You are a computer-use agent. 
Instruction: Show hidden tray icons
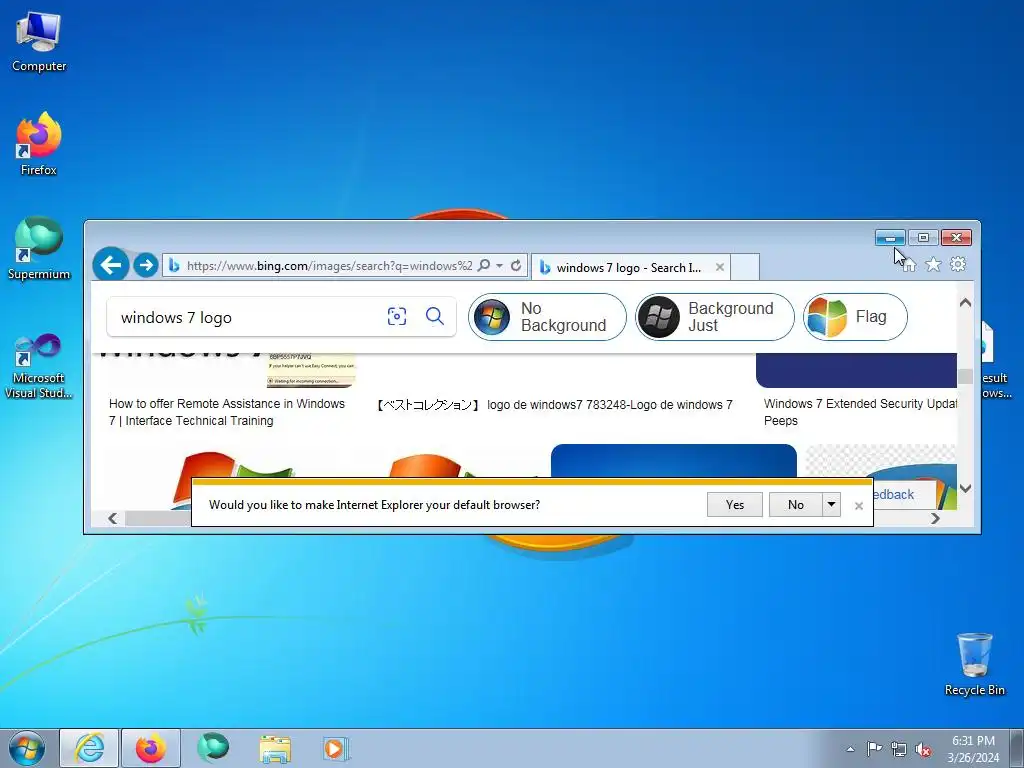pyautogui.click(x=850, y=749)
